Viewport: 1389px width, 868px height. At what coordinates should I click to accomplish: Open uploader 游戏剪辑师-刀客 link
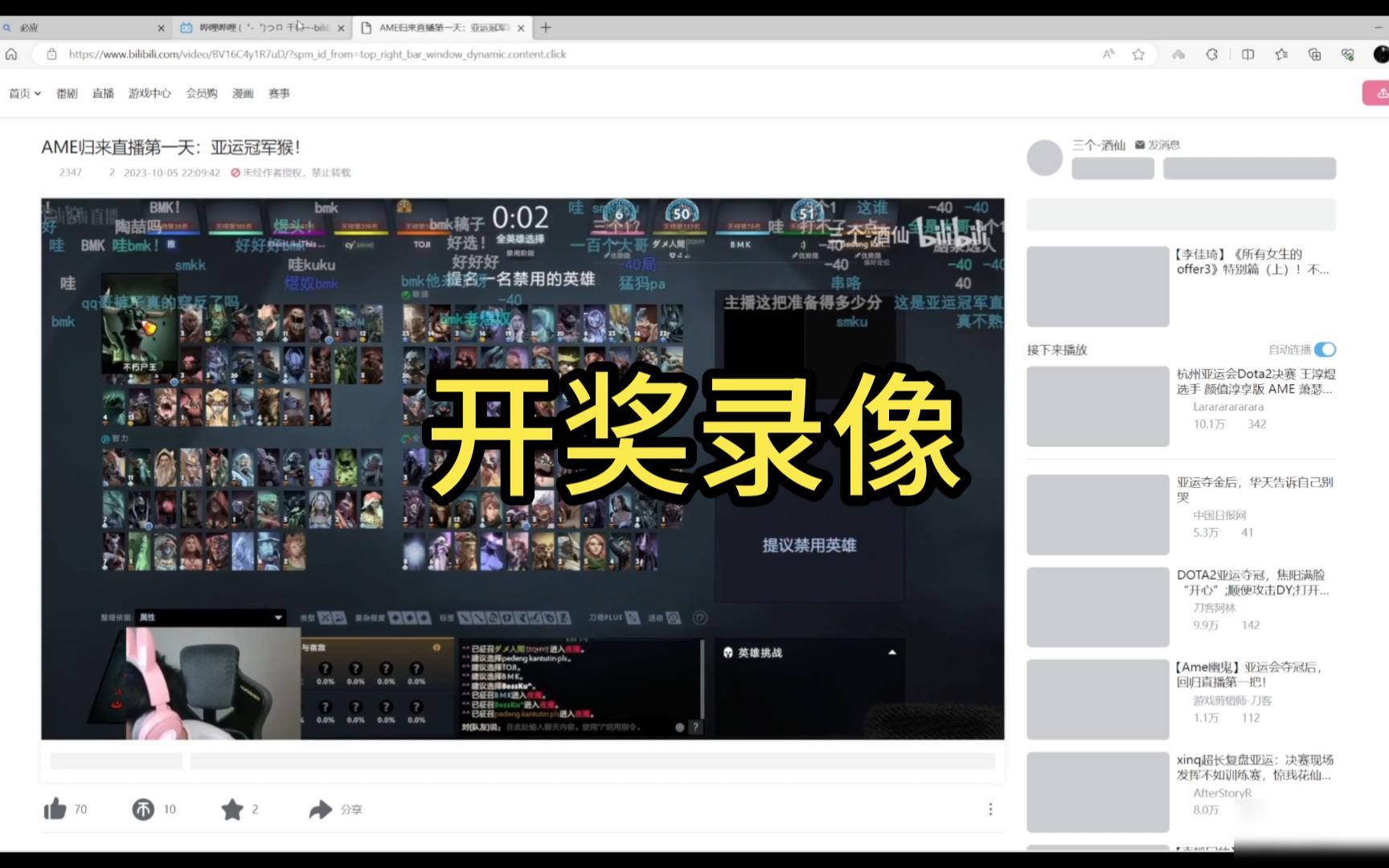point(1232,701)
